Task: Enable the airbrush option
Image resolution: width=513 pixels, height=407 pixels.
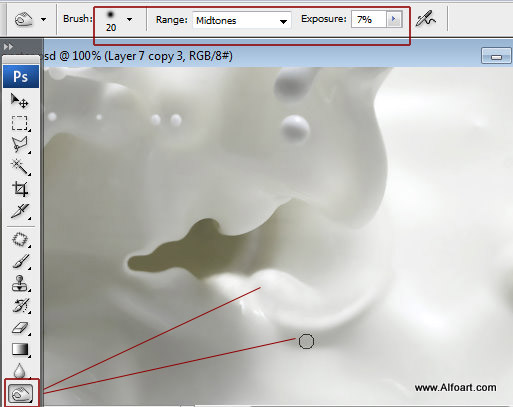Action: tap(426, 19)
